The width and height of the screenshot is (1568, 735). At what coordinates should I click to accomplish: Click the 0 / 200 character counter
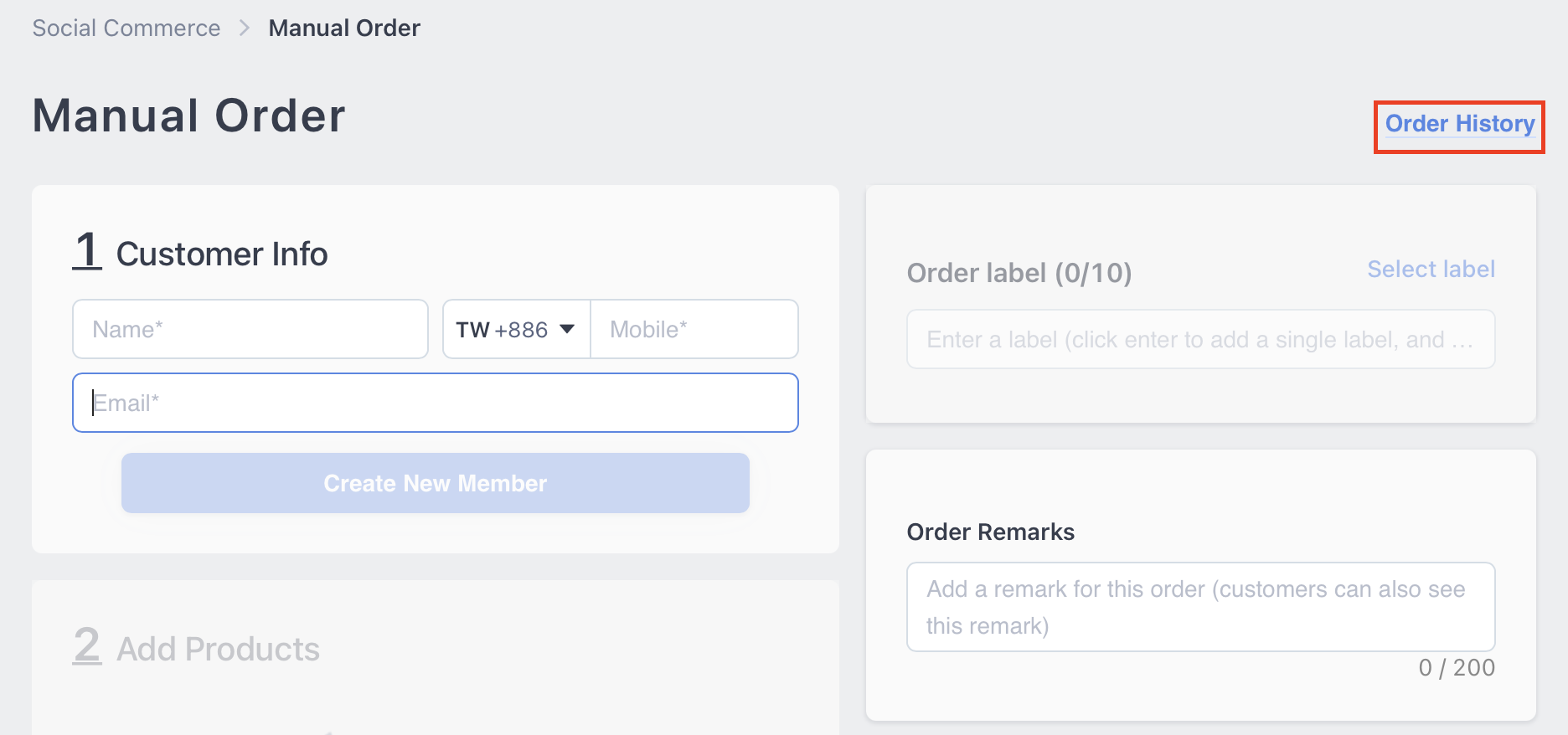pos(1457,668)
